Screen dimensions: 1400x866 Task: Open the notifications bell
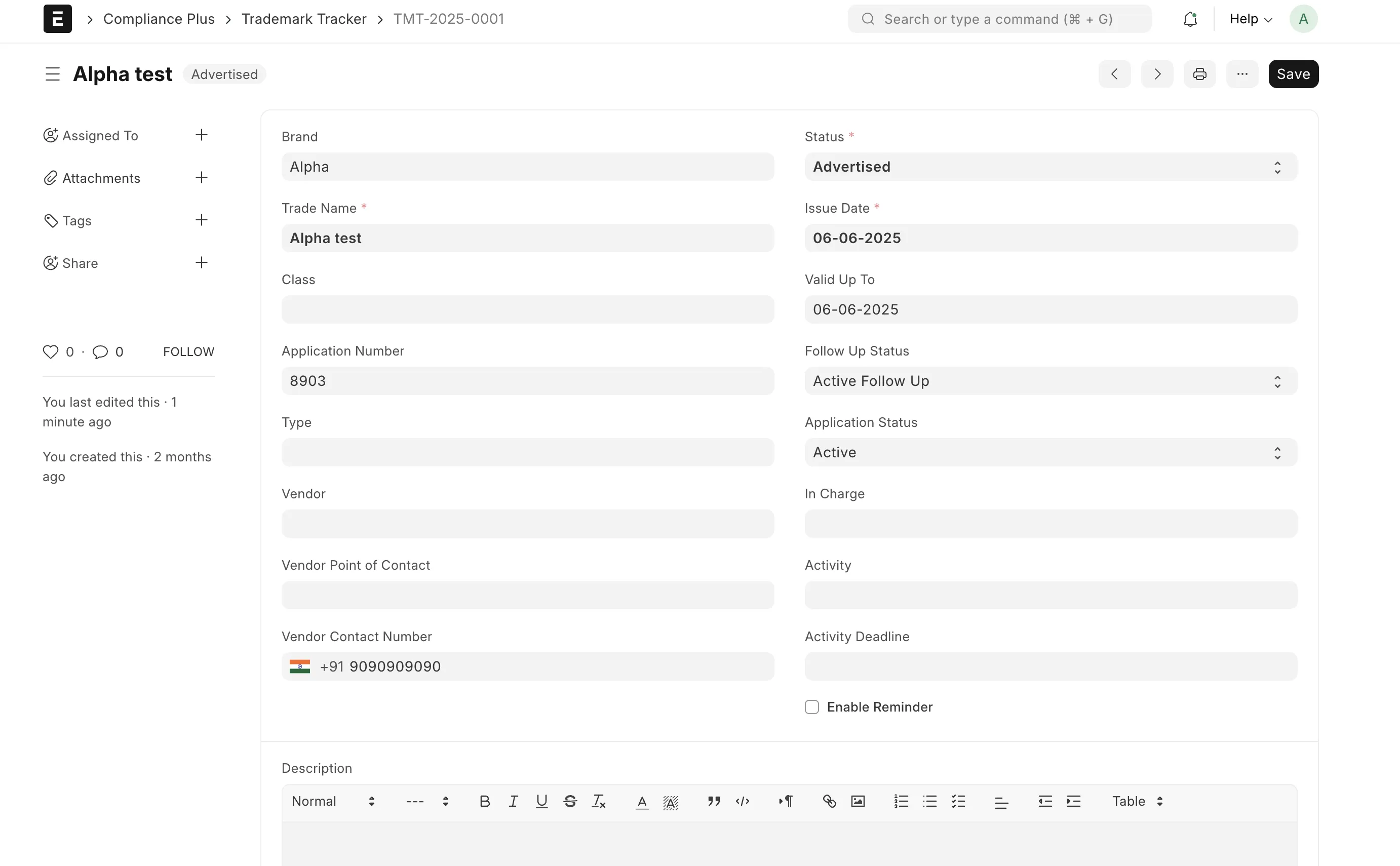click(1190, 19)
